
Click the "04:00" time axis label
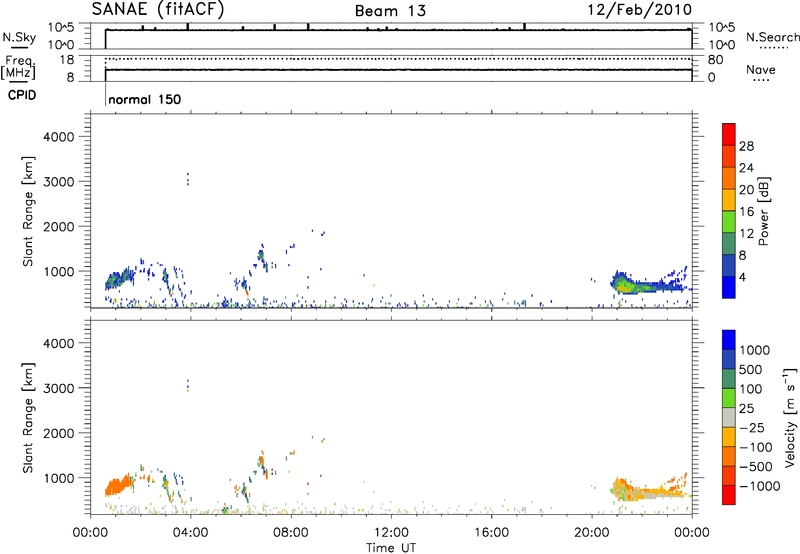coord(190,533)
